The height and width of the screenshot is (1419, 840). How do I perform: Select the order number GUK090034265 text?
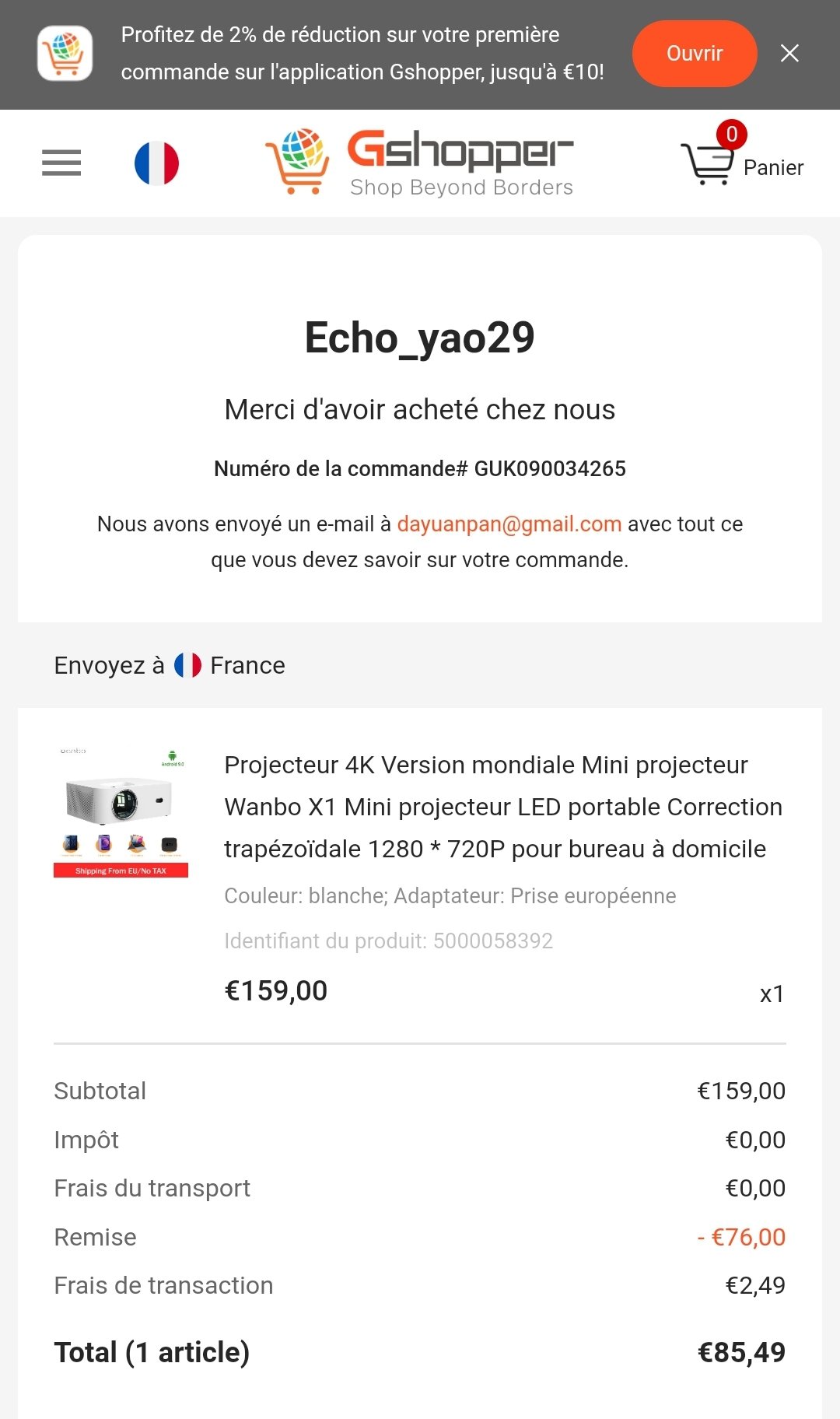tap(550, 468)
